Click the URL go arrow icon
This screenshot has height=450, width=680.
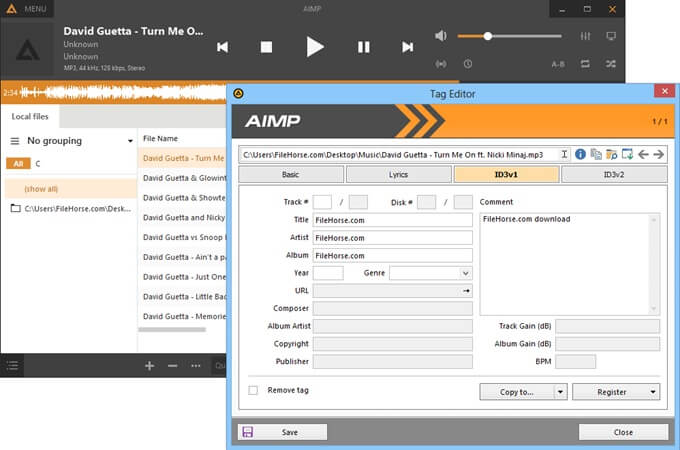(x=466, y=291)
